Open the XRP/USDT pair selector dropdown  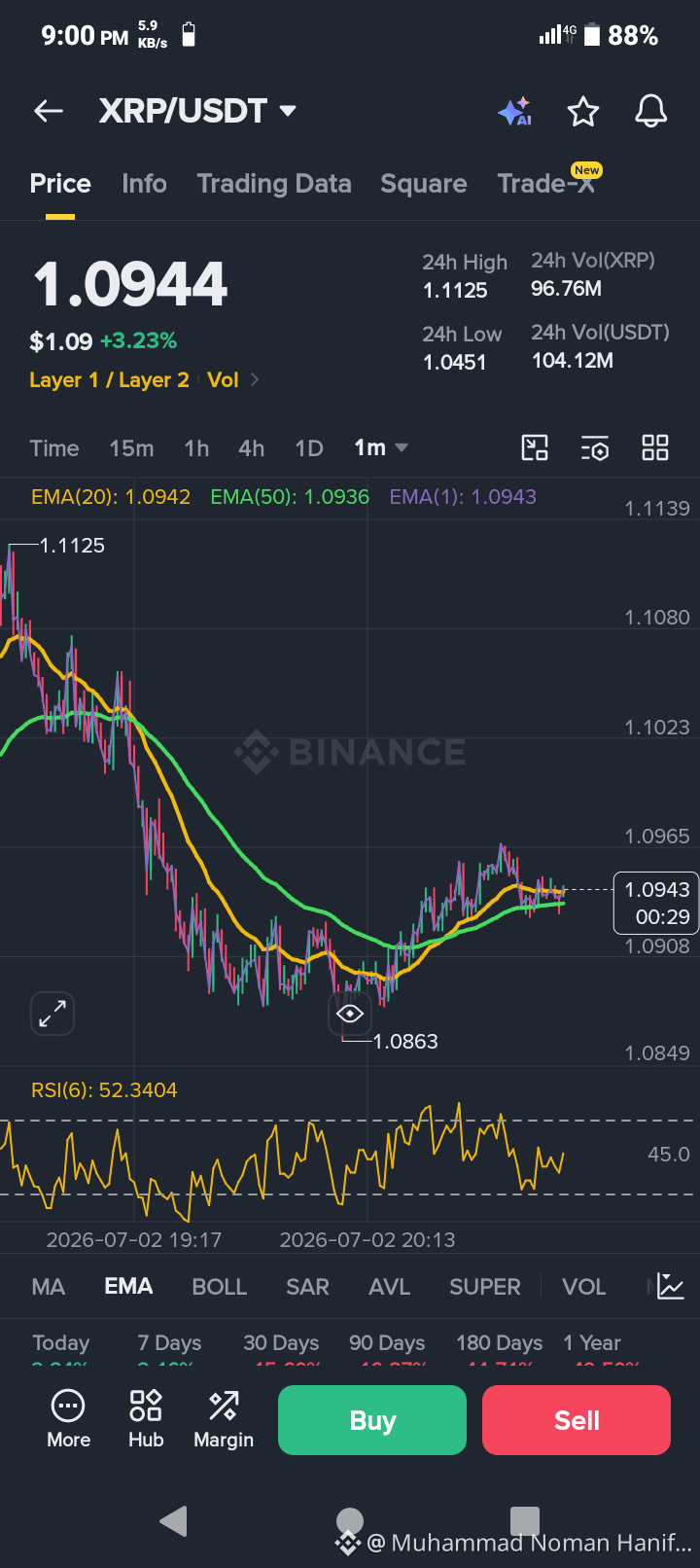(x=197, y=111)
